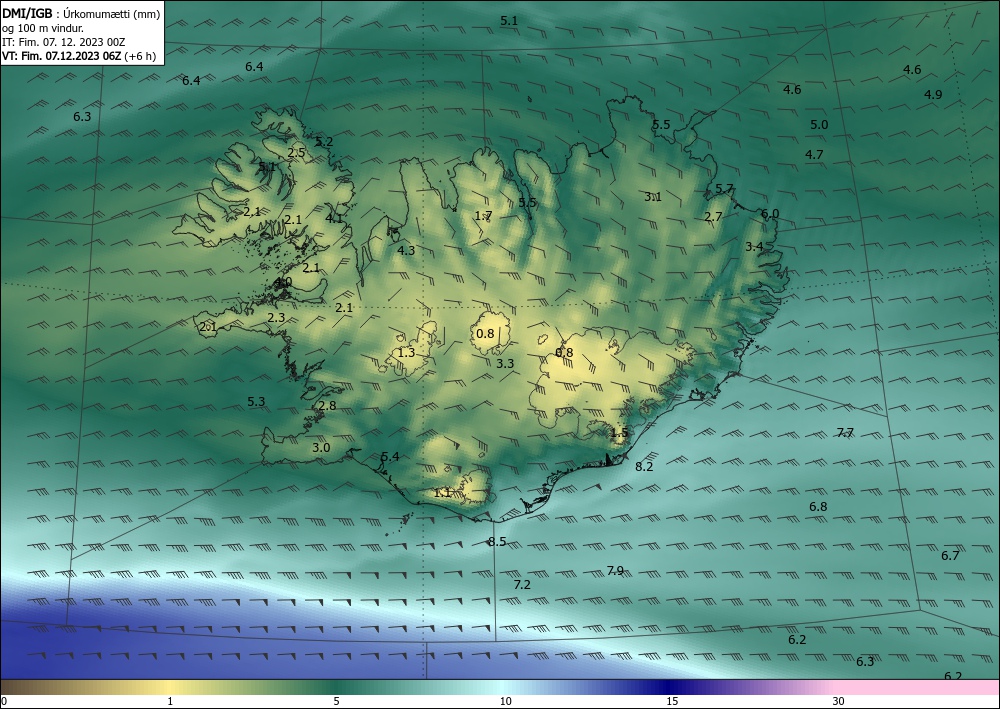The image size is (1000, 709).
Task: Click the 7.9 value over the ocean
Action: [615, 570]
